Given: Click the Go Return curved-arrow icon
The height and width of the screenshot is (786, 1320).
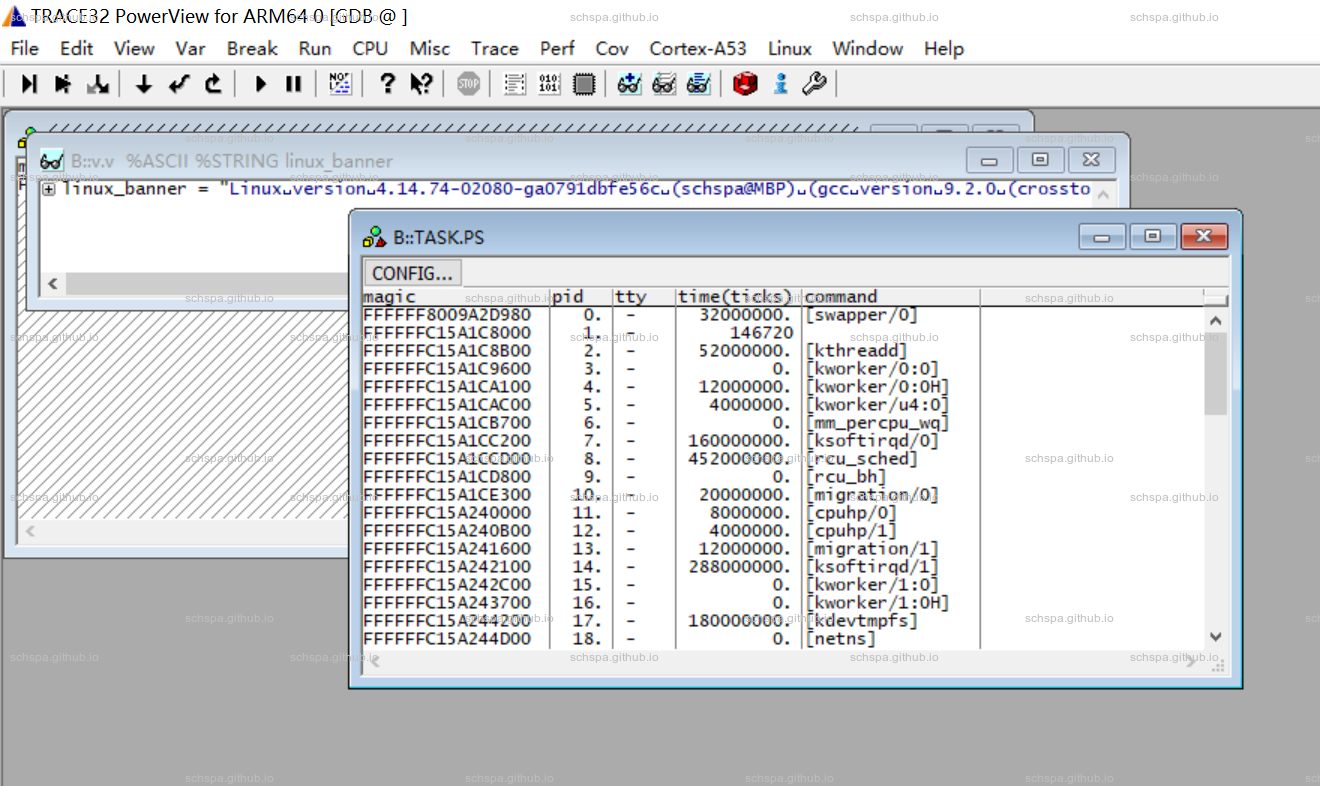Looking at the screenshot, I should pyautogui.click(x=178, y=84).
